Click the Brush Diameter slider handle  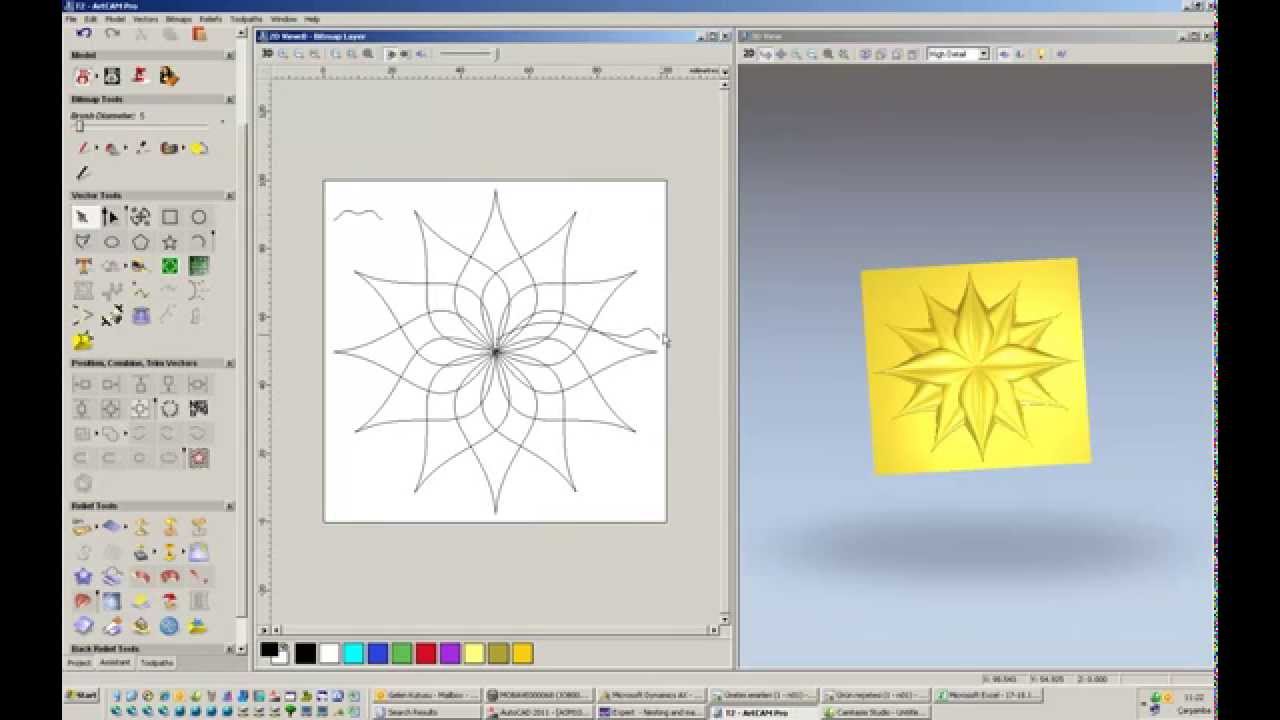coord(79,126)
